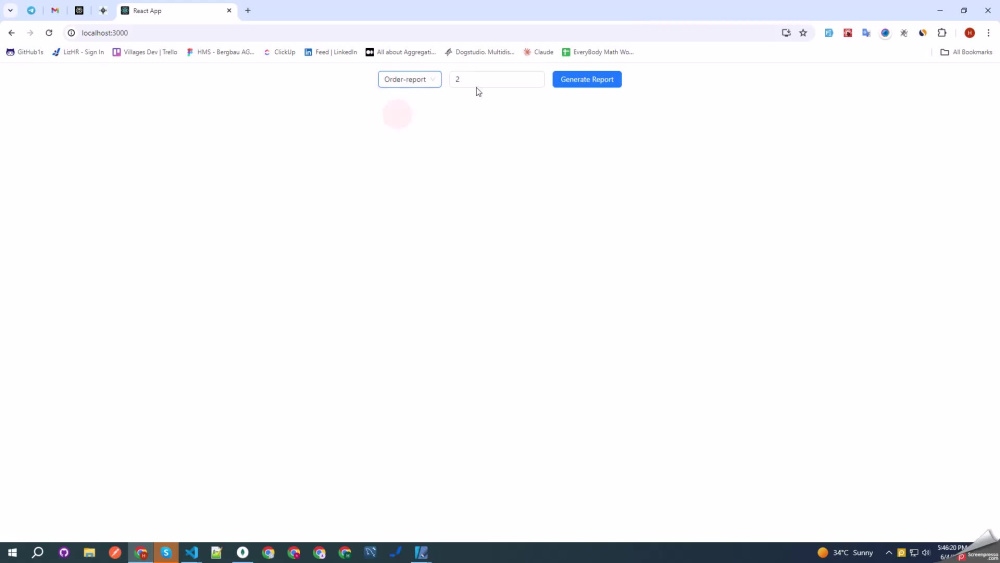Select the React App tab
The height and width of the screenshot is (563, 1000).
pos(177,10)
